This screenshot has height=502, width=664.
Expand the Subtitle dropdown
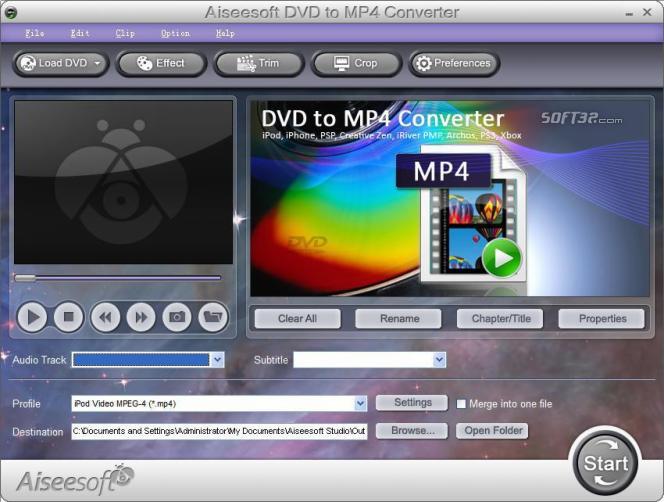(x=439, y=360)
